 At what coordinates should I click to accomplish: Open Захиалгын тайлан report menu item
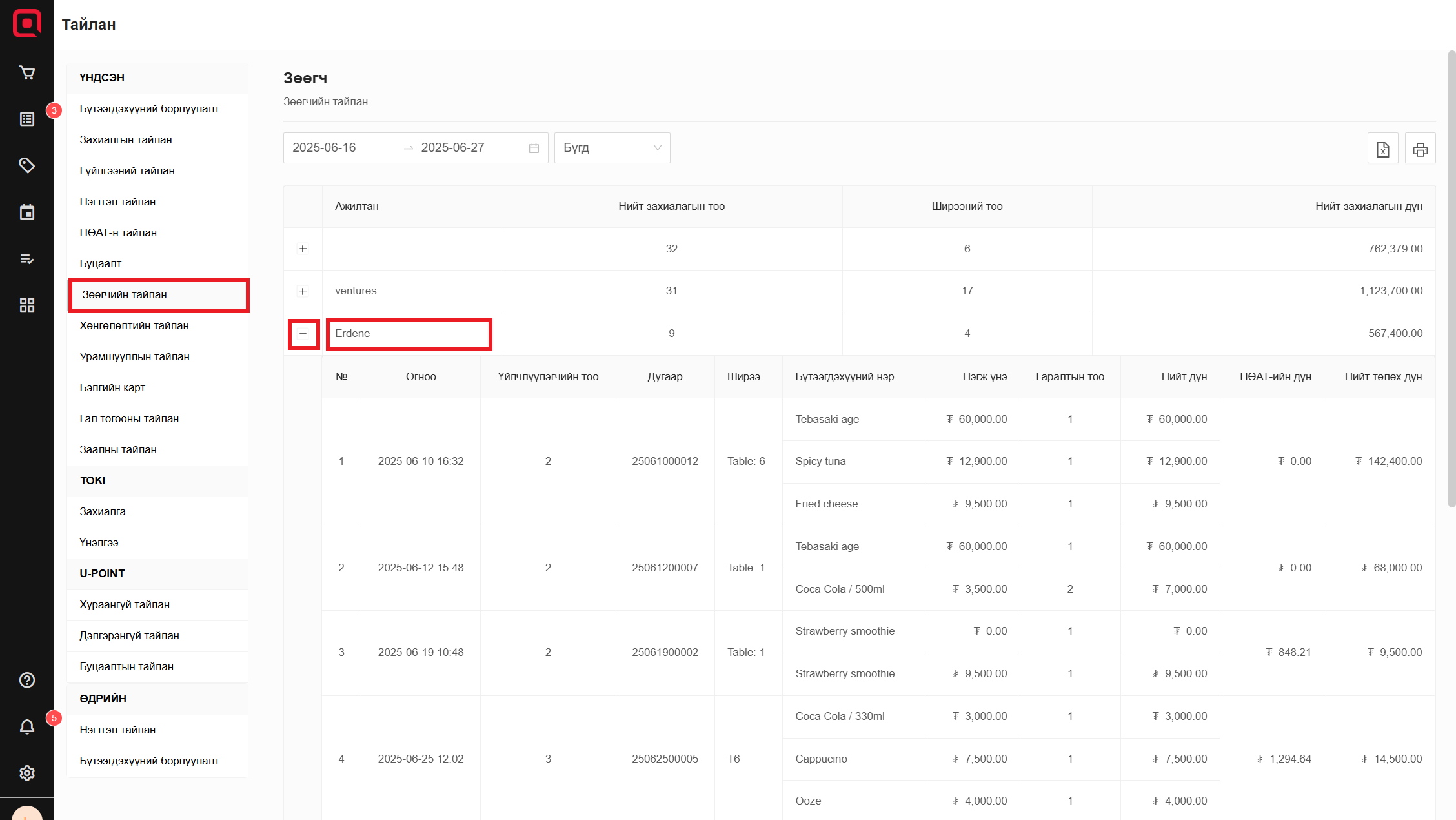[x=126, y=139]
